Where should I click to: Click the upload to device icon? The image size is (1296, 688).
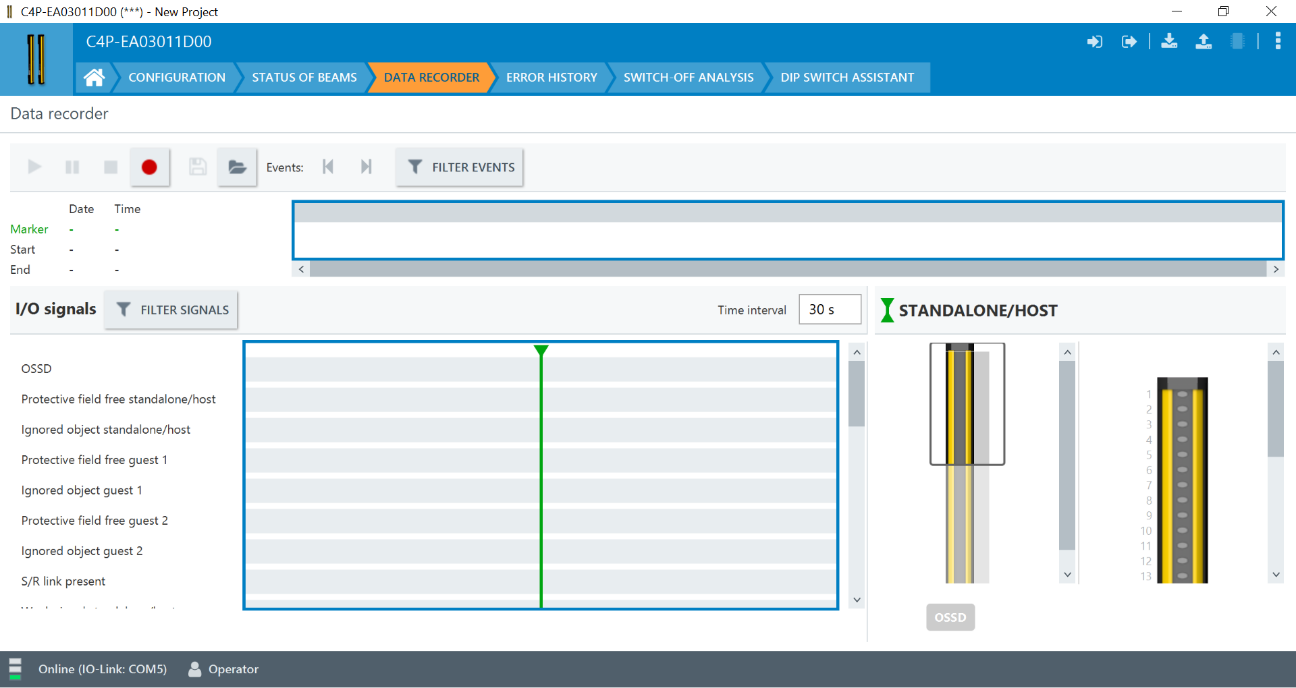(1204, 42)
